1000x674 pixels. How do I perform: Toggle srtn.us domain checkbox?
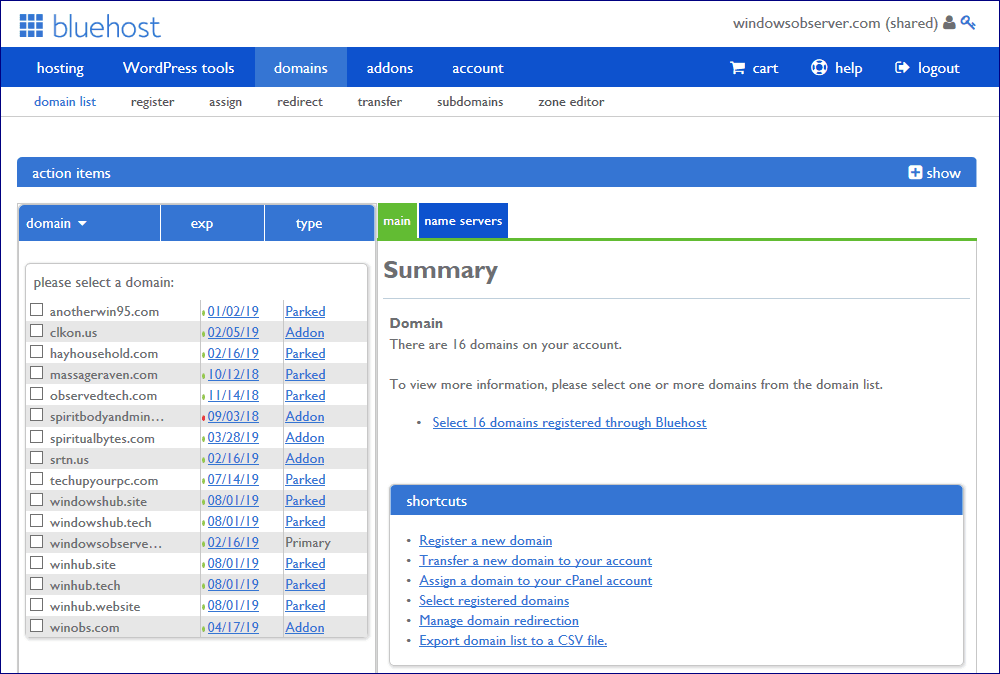coord(36,458)
